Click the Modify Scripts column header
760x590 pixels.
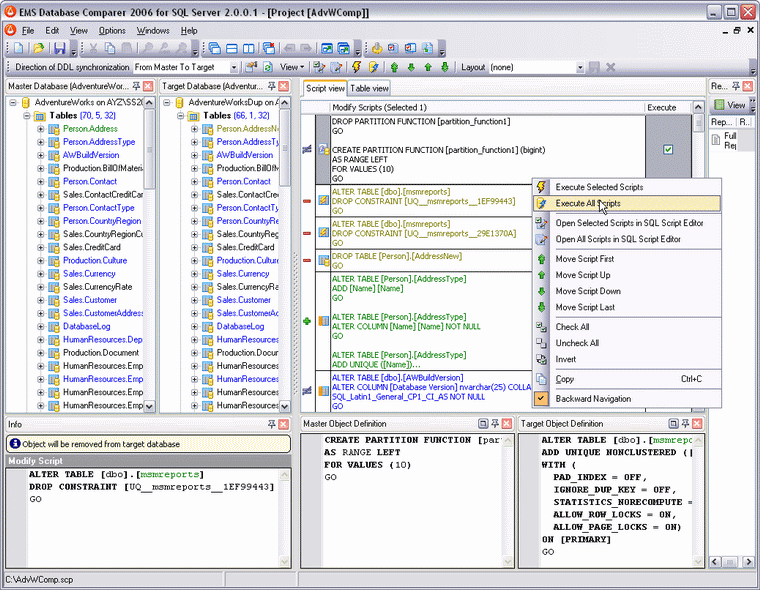pos(487,107)
